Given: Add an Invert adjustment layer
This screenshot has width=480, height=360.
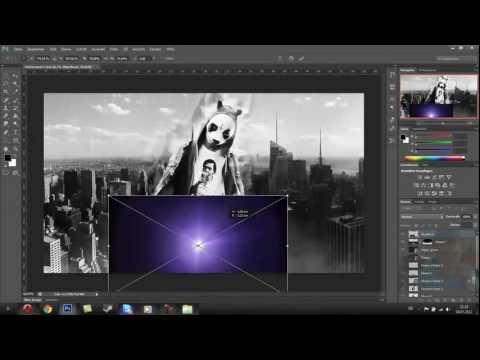Looking at the screenshot, I should click(420, 193).
